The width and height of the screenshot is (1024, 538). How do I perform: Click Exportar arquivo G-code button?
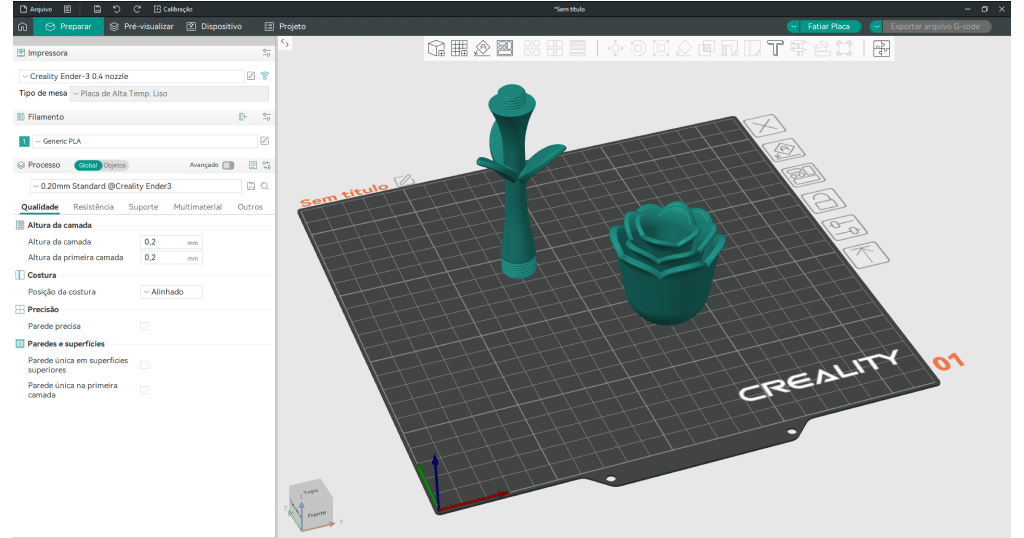click(936, 27)
